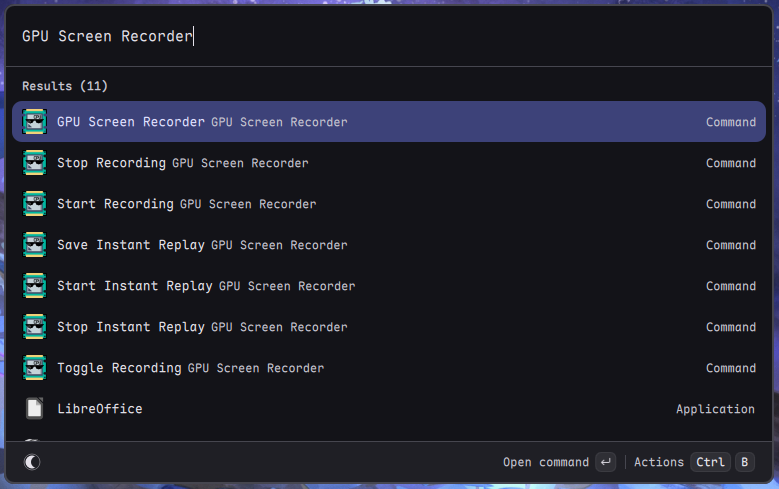Click Command label on Save Instant Replay row
Image resolution: width=779 pixels, height=489 pixels.
pos(731,245)
